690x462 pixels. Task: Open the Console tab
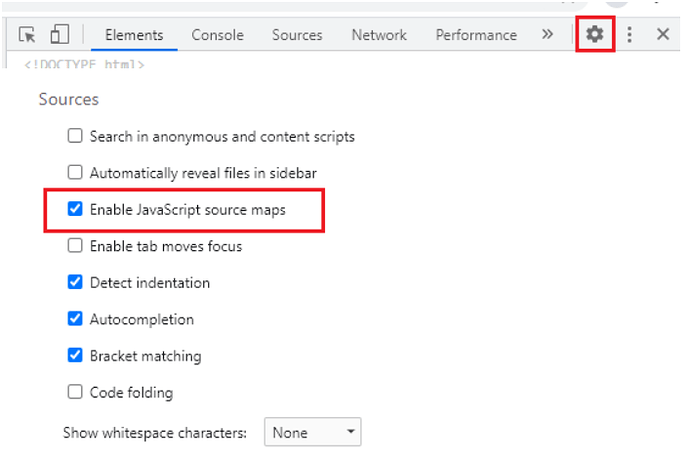click(217, 35)
